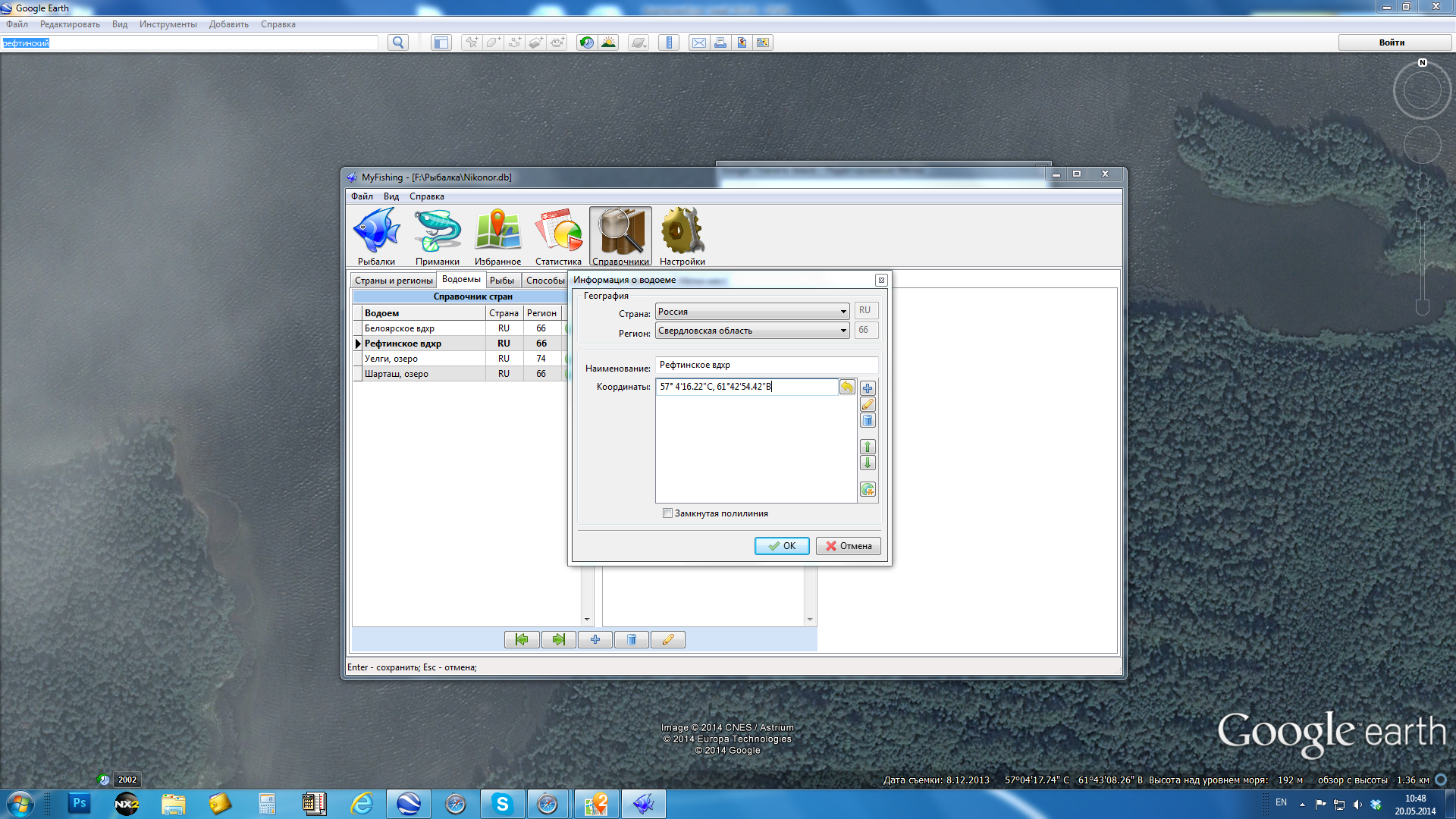
Task: Close the Информация о водоеме dialog
Action: [881, 281]
